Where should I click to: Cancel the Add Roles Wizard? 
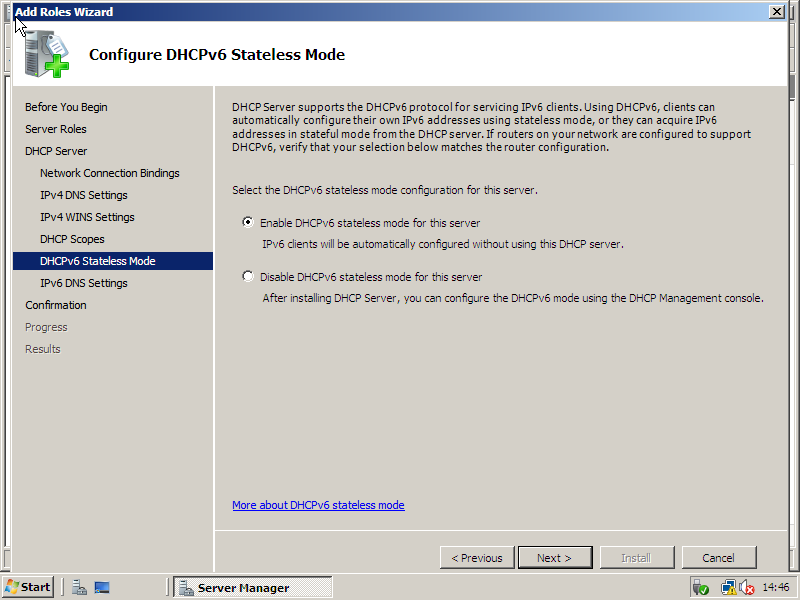point(718,558)
